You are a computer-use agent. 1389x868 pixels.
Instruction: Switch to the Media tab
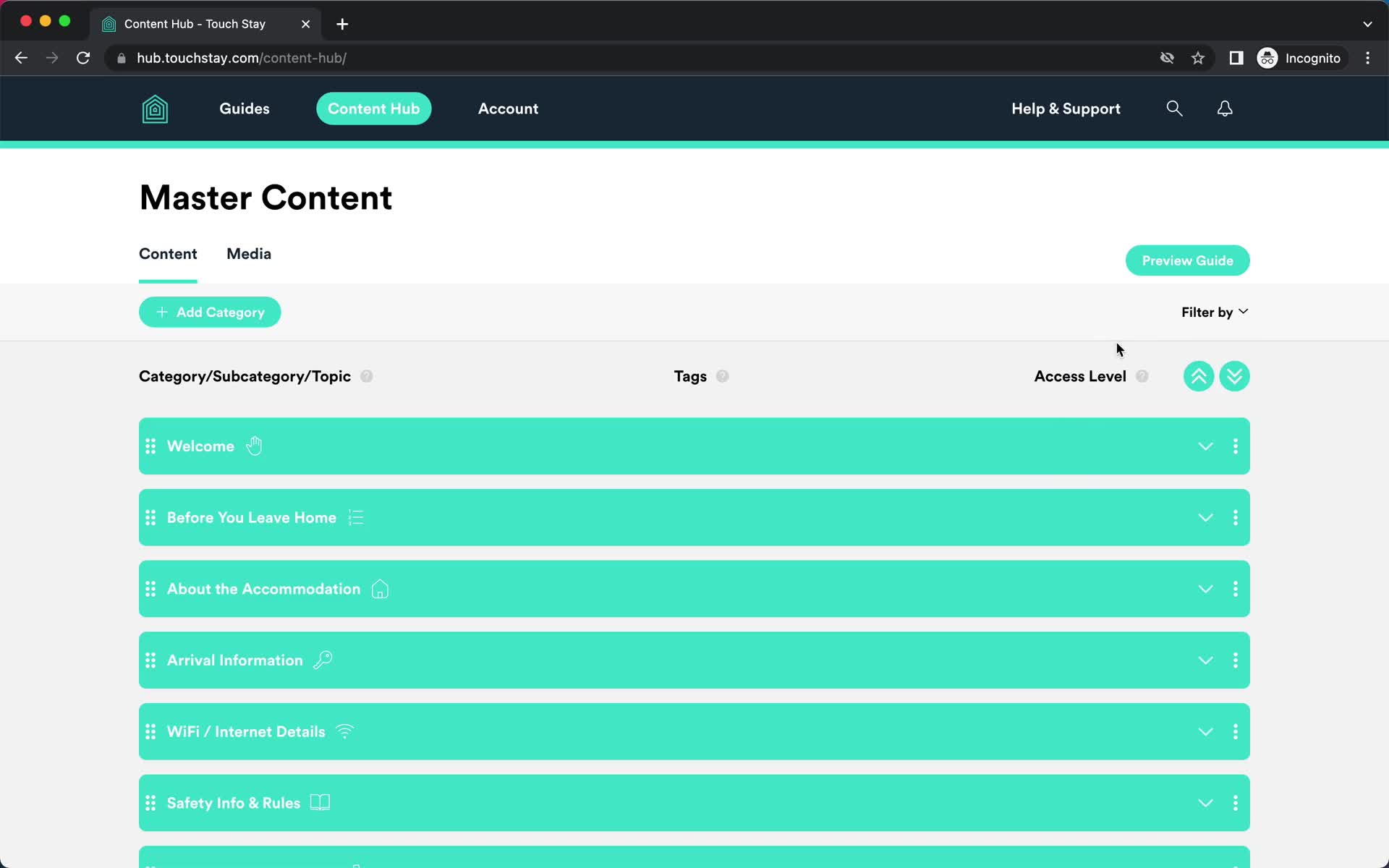[249, 253]
